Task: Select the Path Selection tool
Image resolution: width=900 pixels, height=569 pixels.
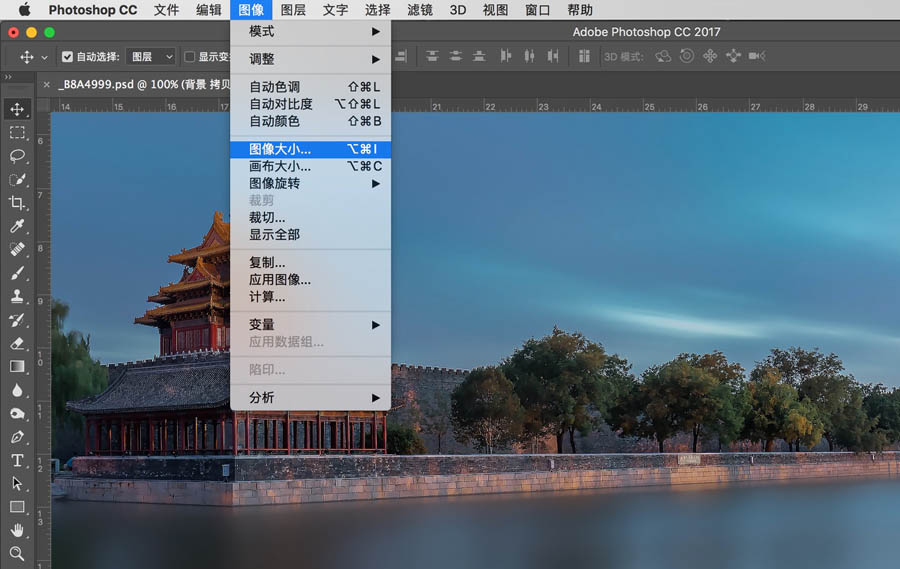Action: [17, 483]
